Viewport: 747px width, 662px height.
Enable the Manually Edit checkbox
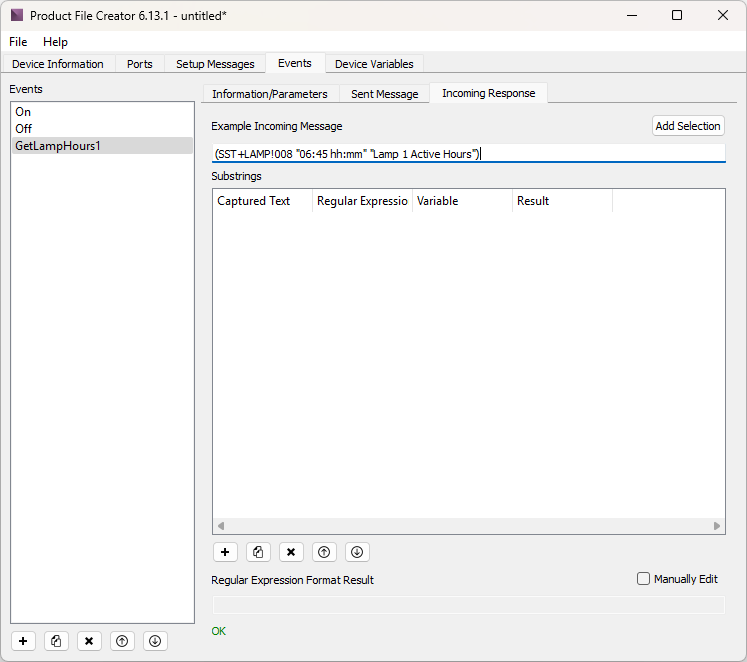[644, 579]
